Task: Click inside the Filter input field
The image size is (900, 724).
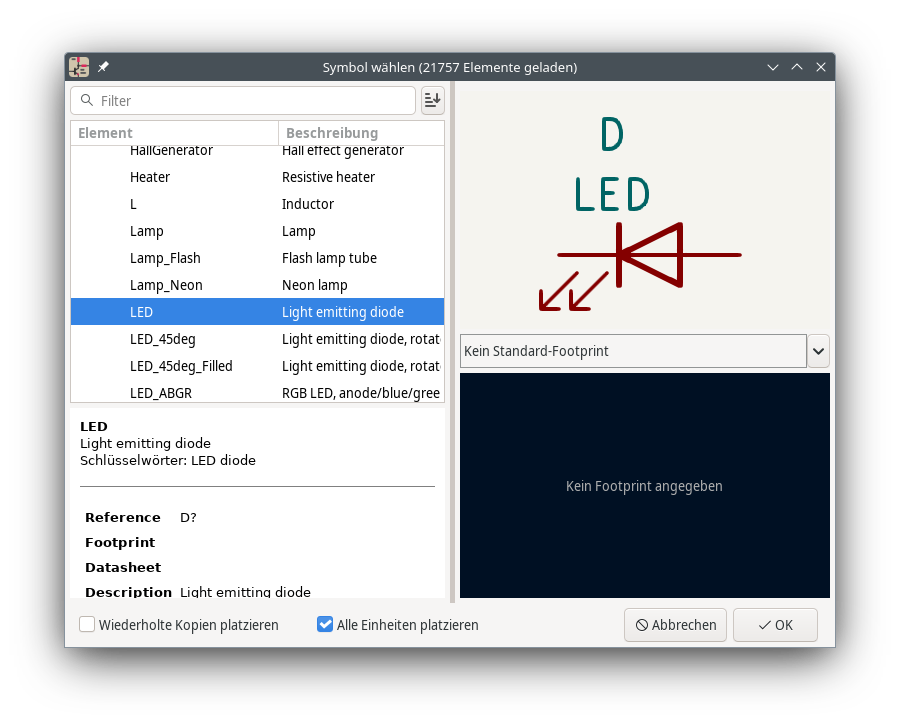Action: point(240,100)
